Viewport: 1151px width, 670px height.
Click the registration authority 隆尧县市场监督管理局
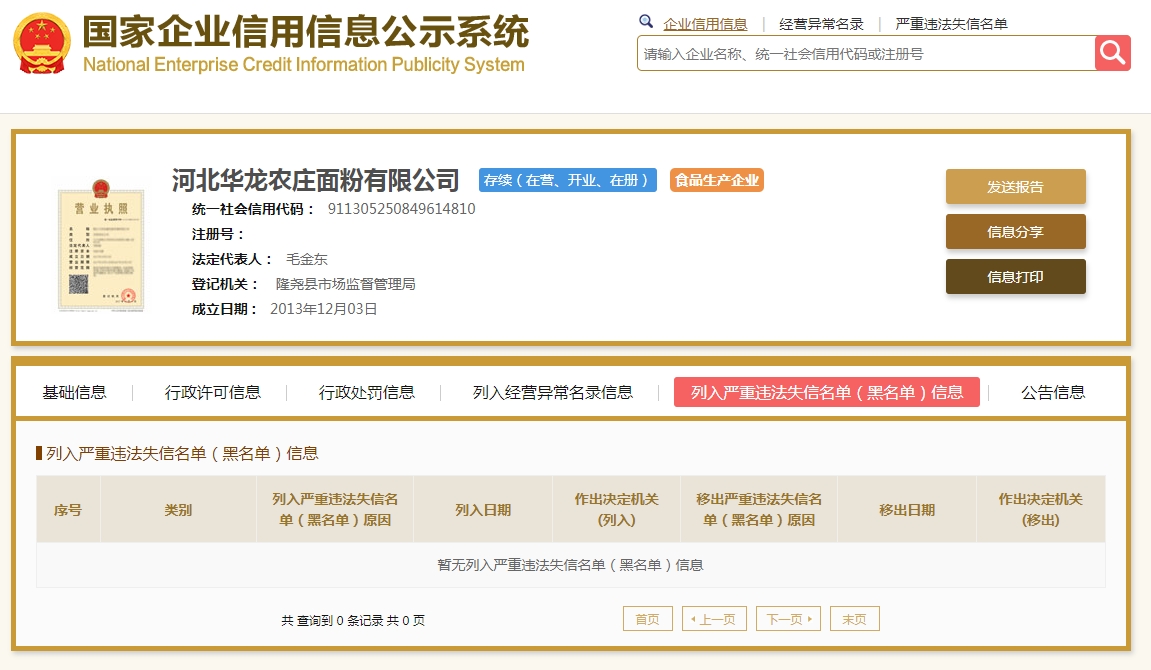click(x=346, y=284)
